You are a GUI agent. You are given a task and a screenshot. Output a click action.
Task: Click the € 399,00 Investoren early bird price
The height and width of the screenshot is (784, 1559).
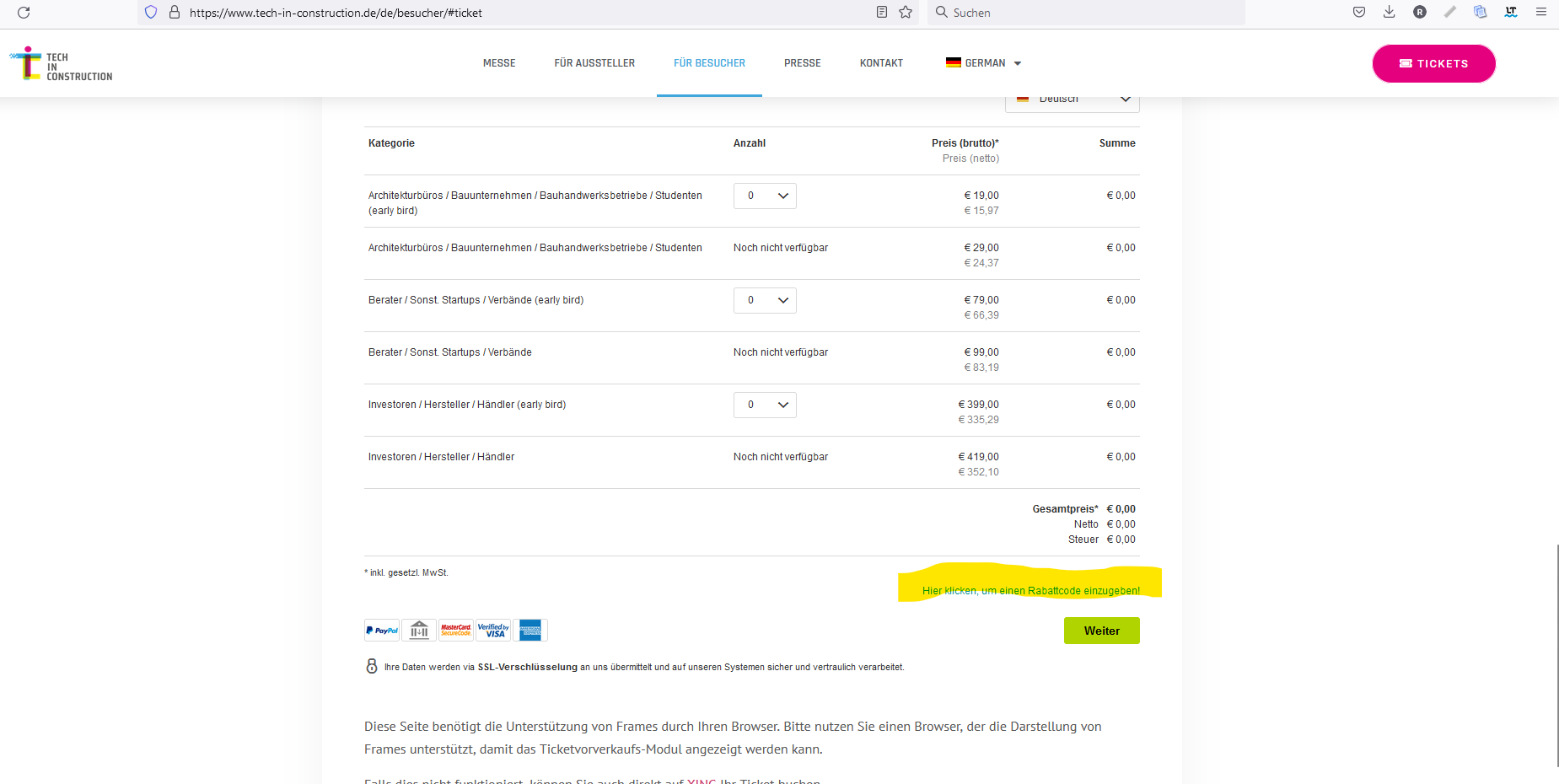[978, 405]
